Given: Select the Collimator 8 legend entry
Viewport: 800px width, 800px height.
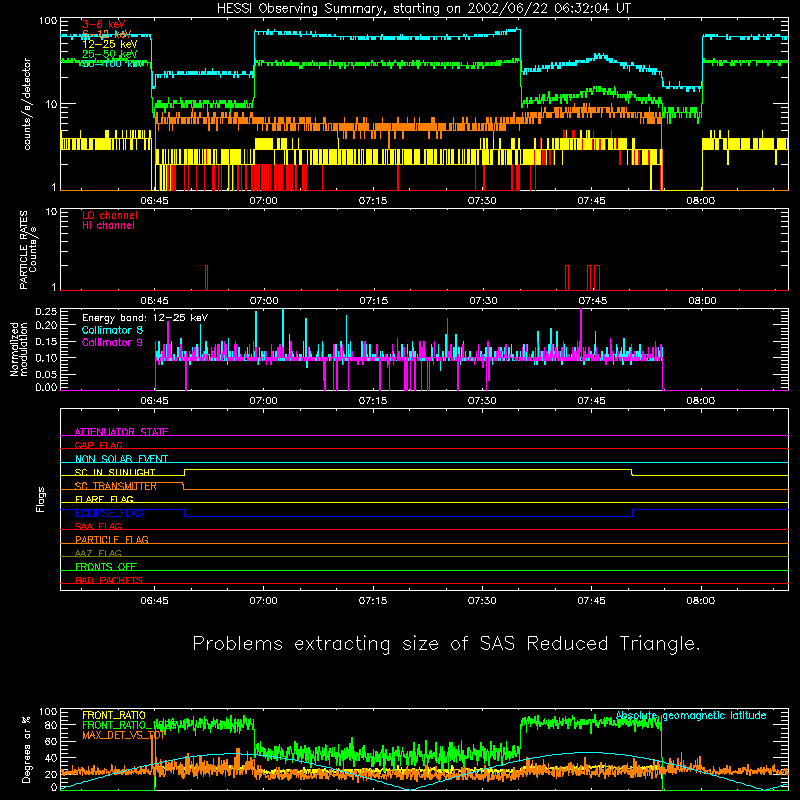Looking at the screenshot, I should pos(112,330).
